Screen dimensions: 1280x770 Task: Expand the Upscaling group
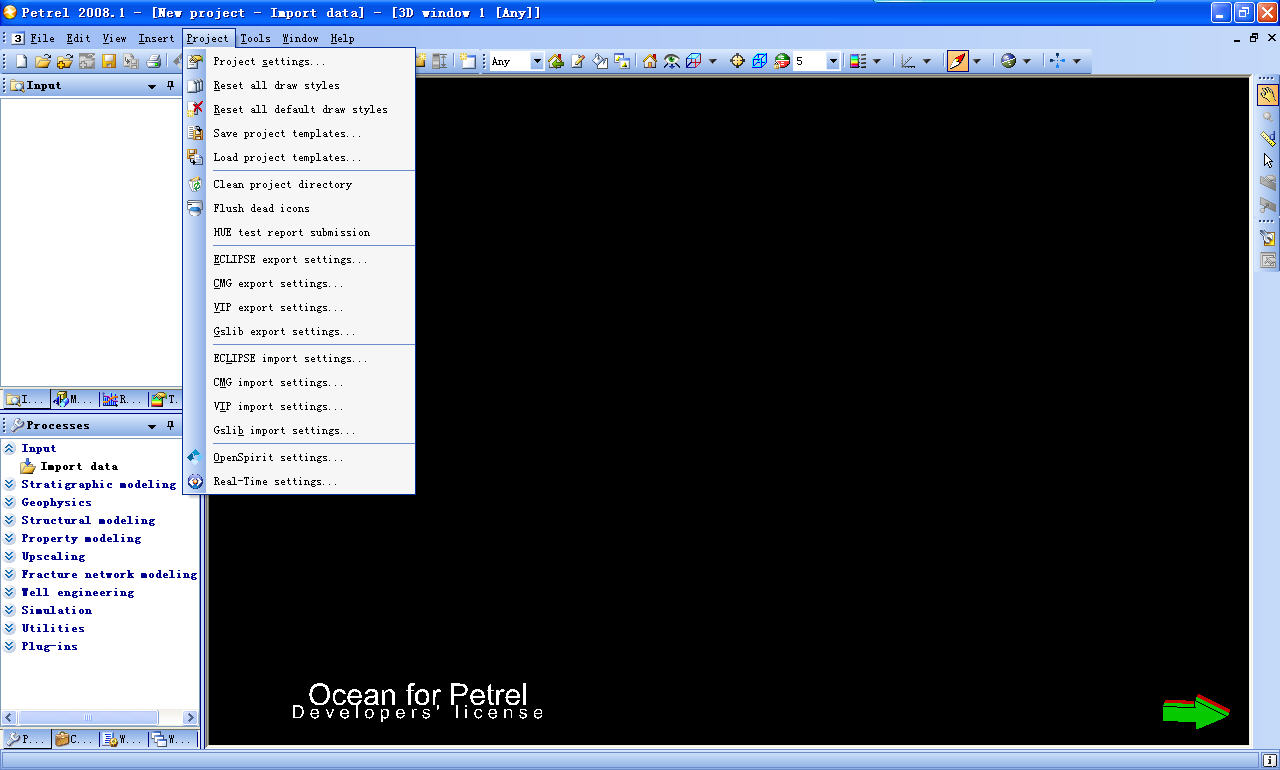[x=10, y=556]
